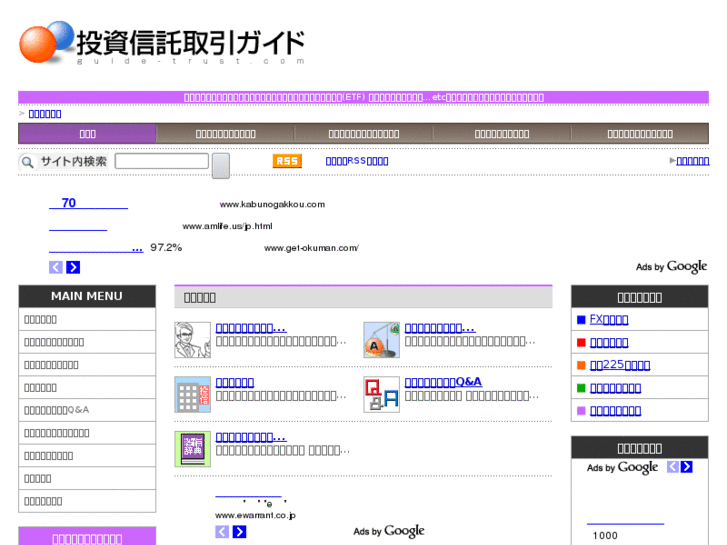Open the glasses-wearing man sketch thumbnail

pyautogui.click(x=192, y=340)
